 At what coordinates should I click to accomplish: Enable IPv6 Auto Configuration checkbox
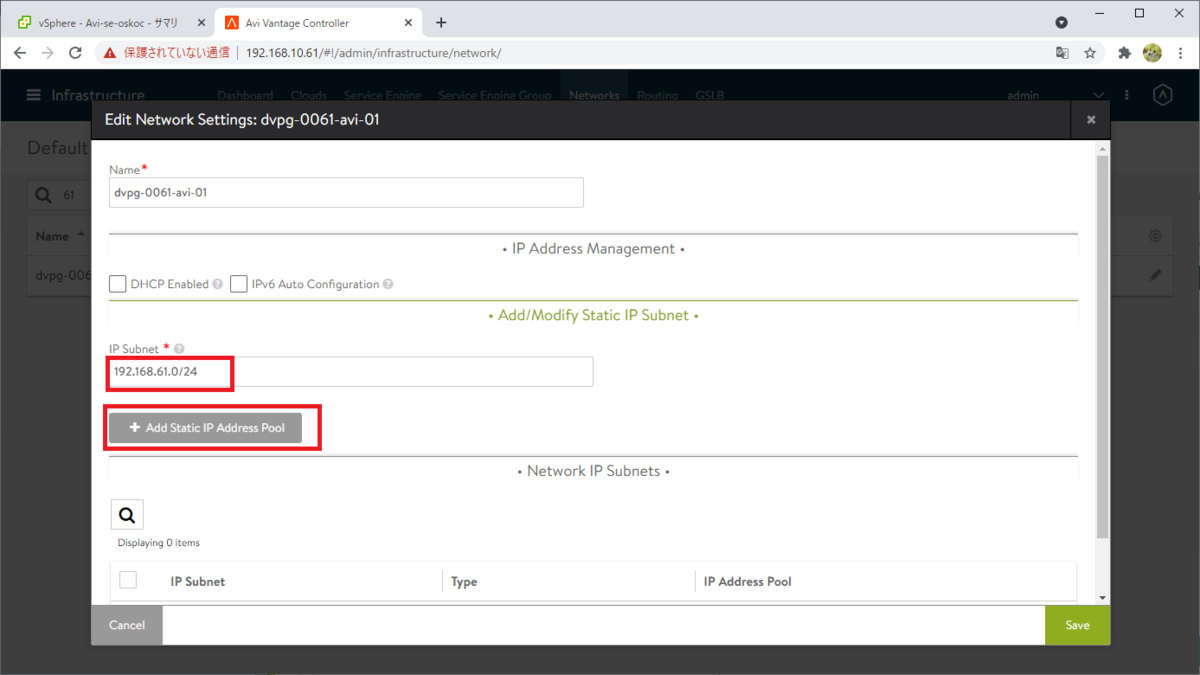[239, 284]
